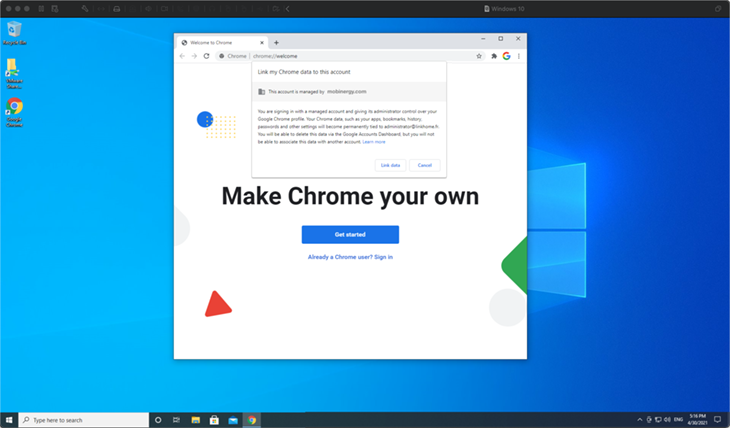
Task: Cancel the link data dialog
Action: pyautogui.click(x=425, y=165)
